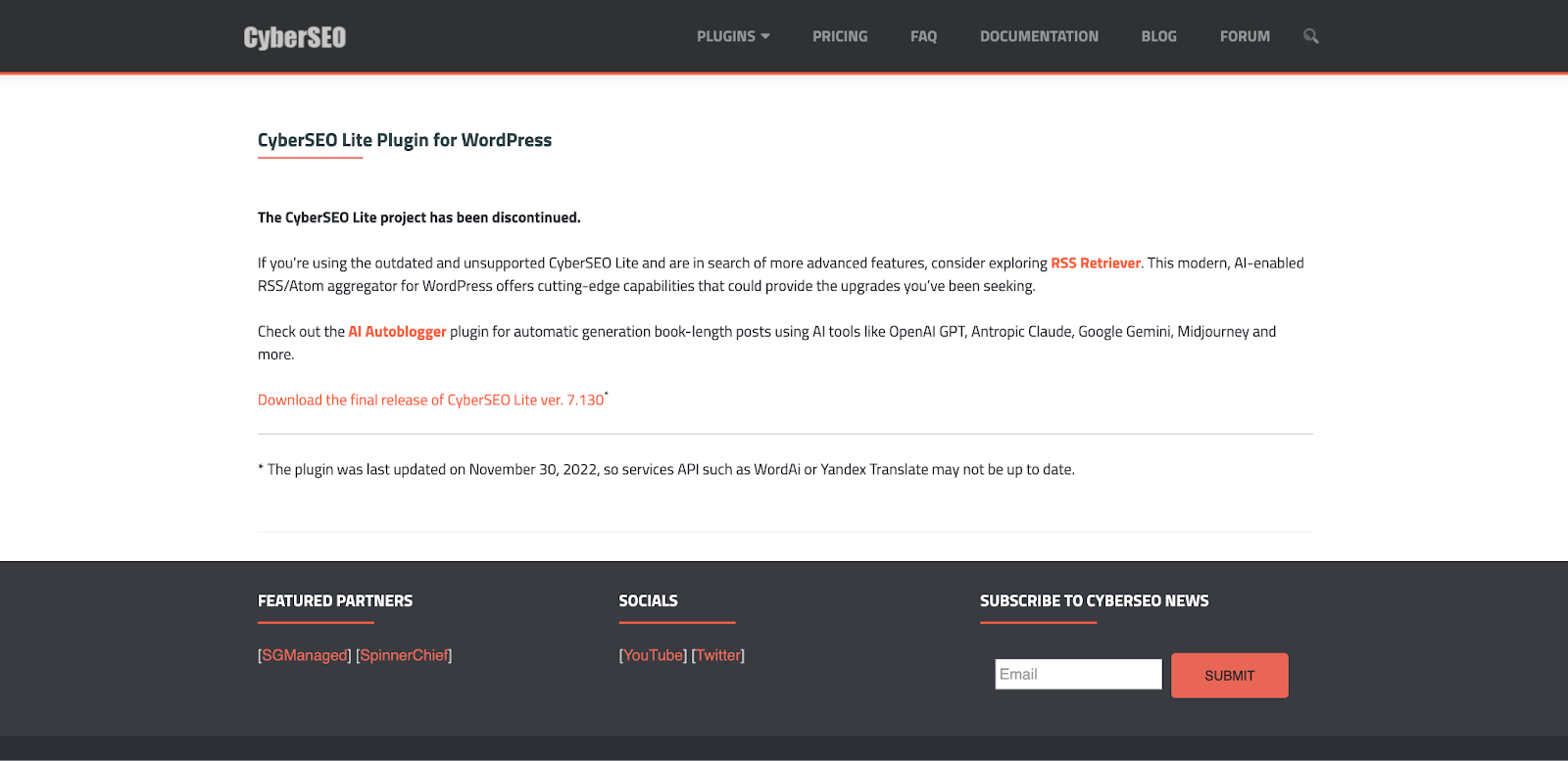The width and height of the screenshot is (1568, 761).
Task: Click the Socials heading
Action: [648, 600]
